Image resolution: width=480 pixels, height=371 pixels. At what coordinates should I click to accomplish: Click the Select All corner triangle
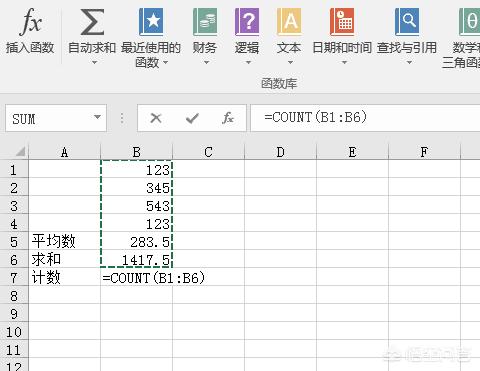pos(21,152)
